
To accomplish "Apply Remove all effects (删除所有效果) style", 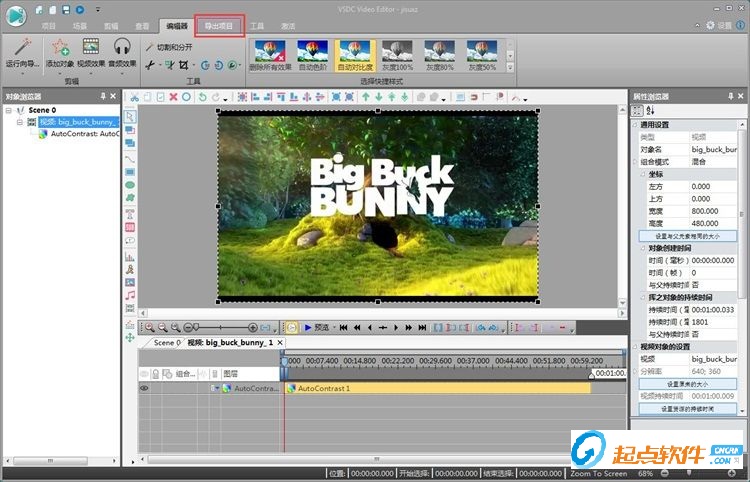I will point(270,56).
